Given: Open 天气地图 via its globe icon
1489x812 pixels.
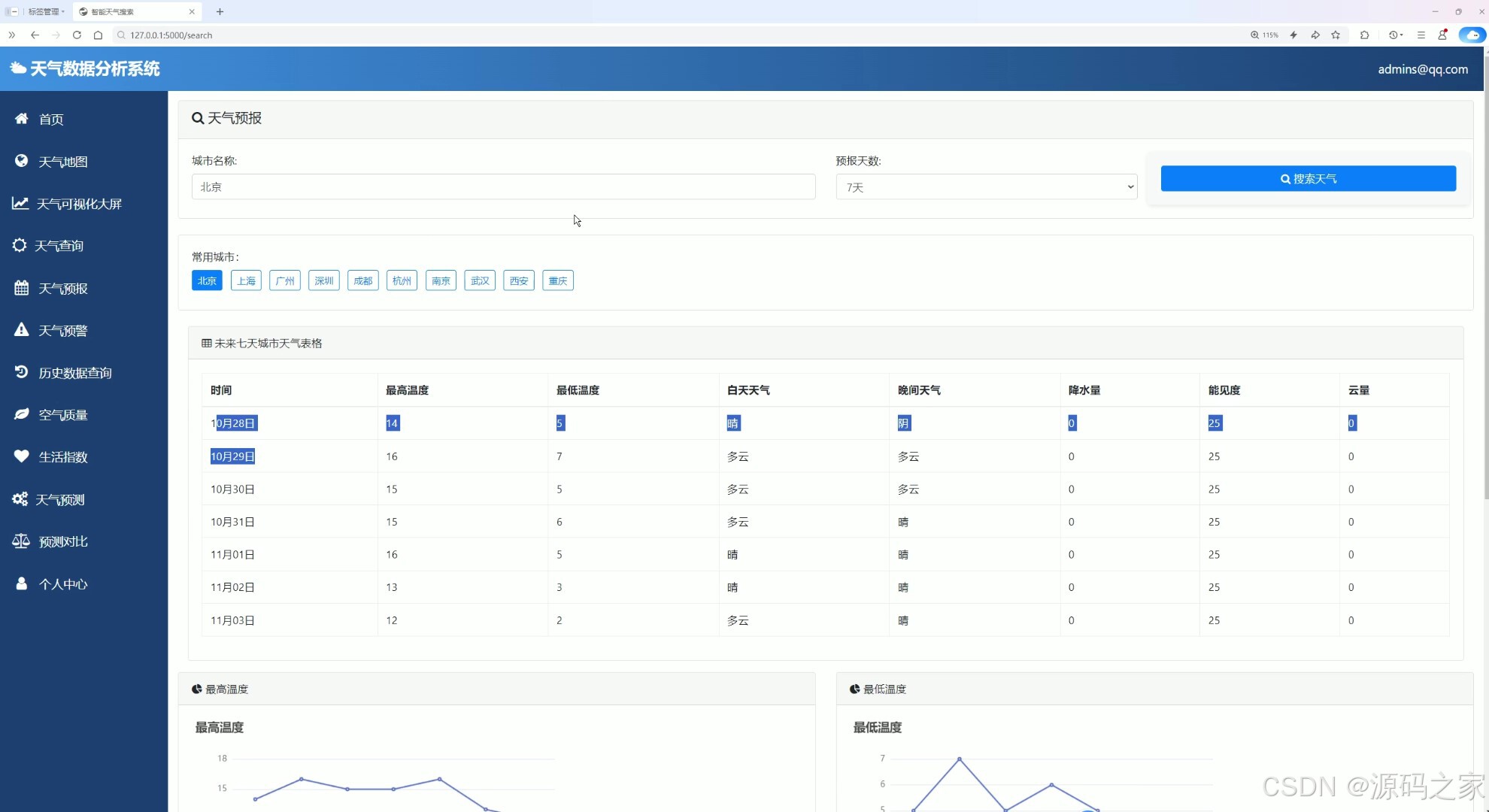Looking at the screenshot, I should point(21,161).
